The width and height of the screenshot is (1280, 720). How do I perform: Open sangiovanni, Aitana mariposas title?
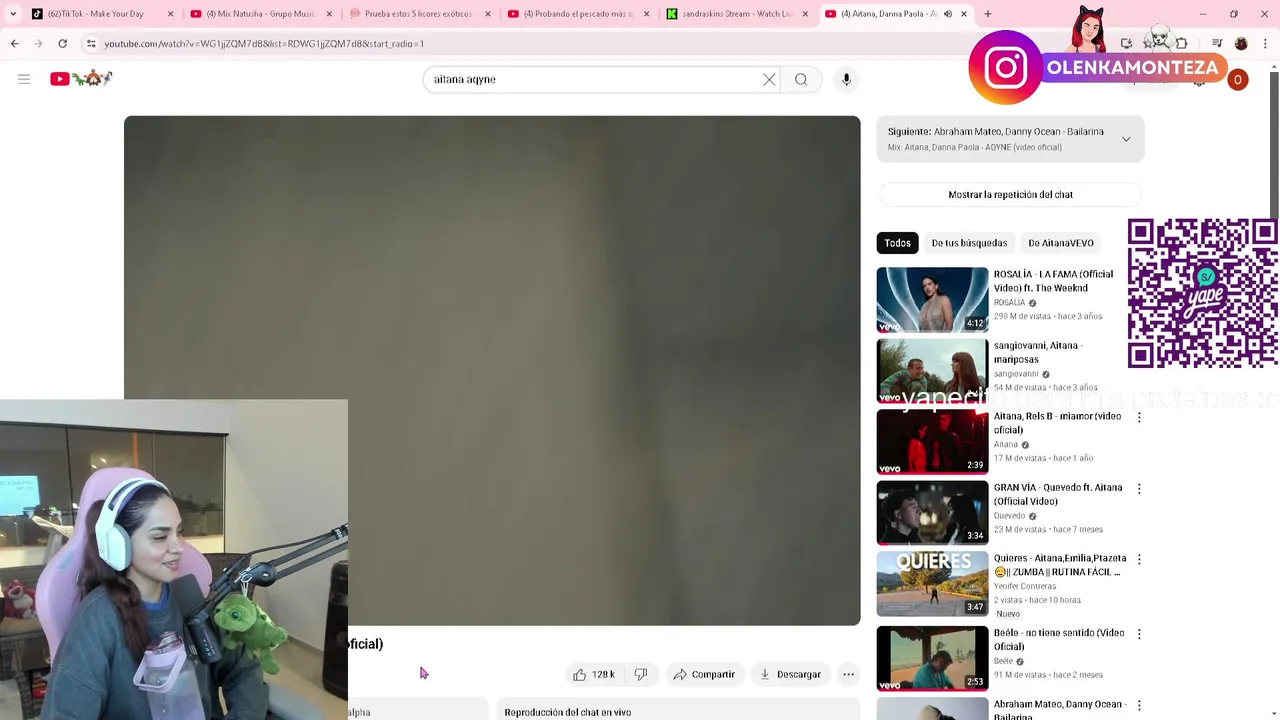1038,352
